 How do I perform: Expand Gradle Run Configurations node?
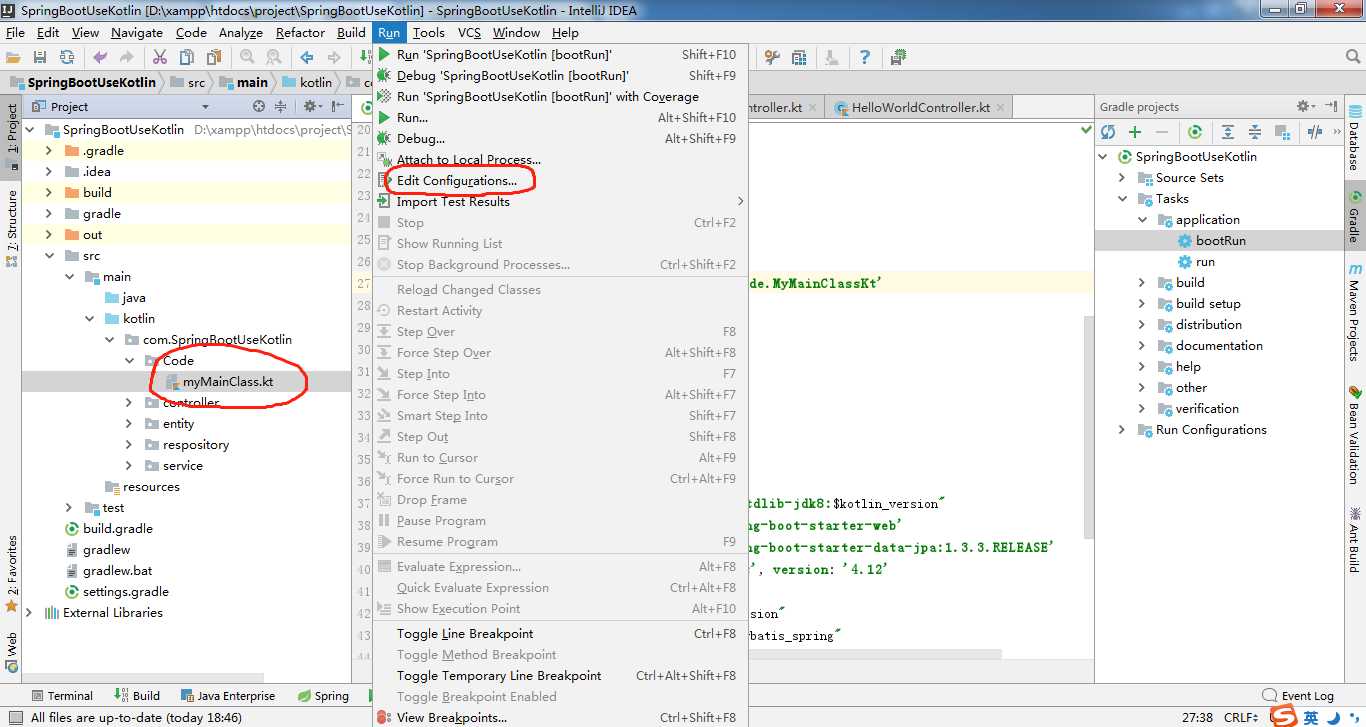point(1122,429)
